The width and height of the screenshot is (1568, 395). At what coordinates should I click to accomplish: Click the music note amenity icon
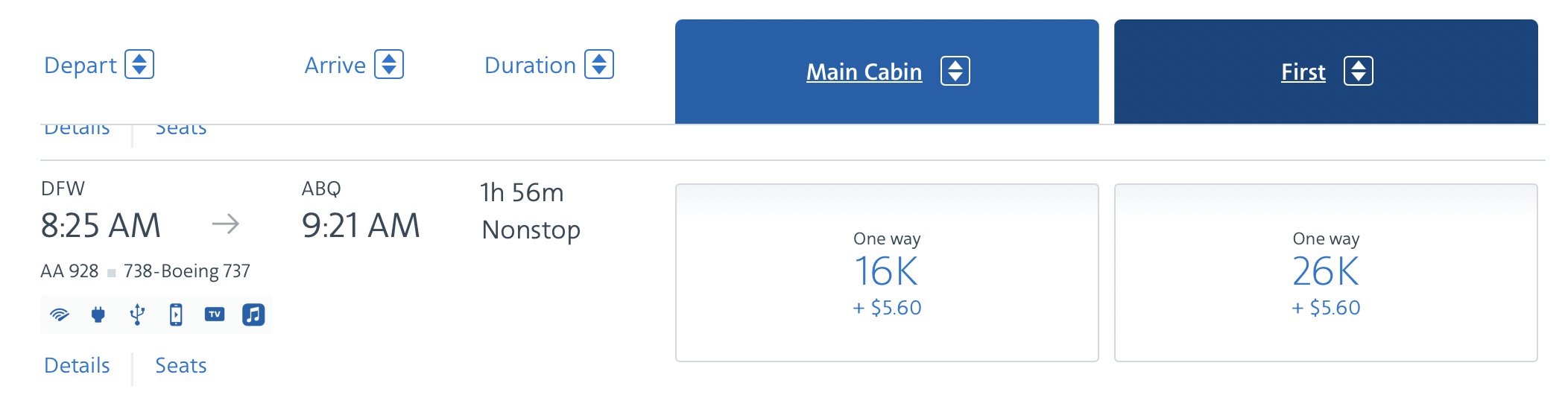(253, 315)
